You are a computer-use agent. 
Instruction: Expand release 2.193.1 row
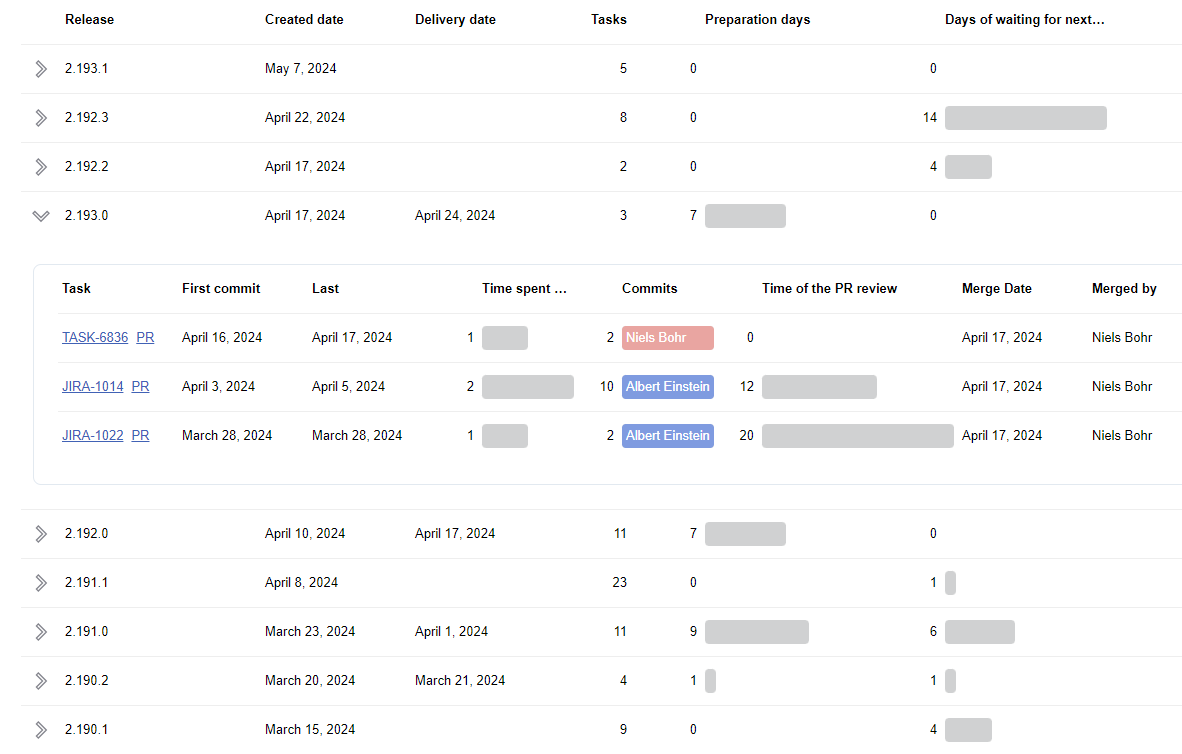pyautogui.click(x=41, y=69)
